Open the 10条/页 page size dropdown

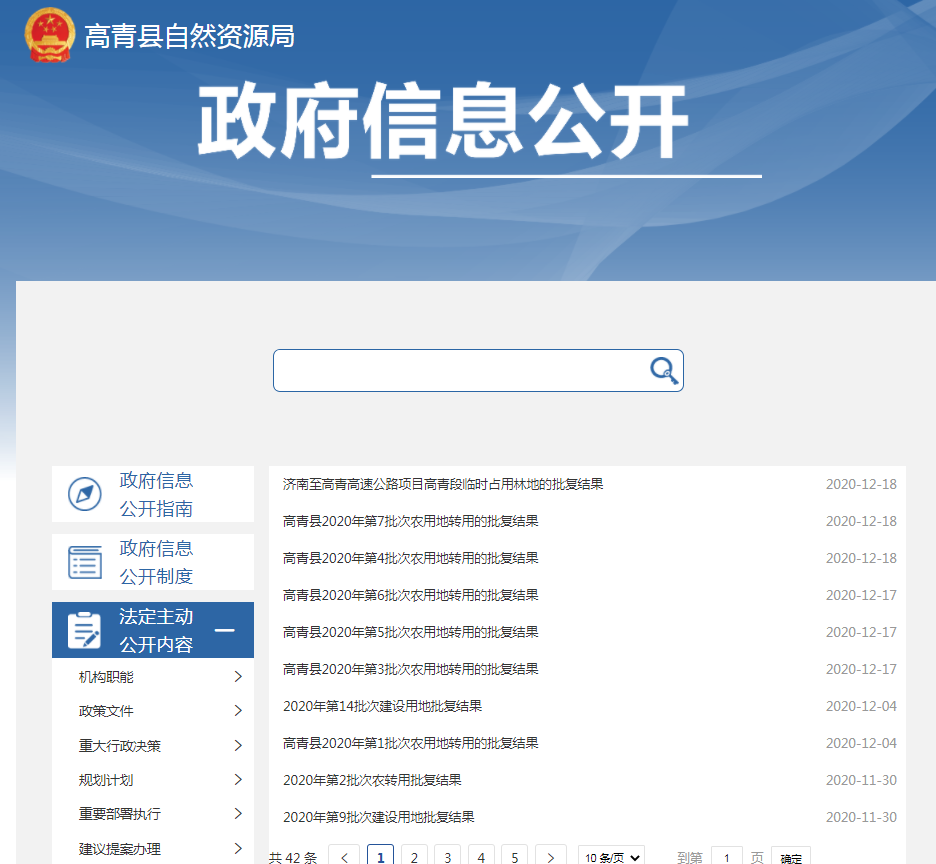(x=611, y=857)
